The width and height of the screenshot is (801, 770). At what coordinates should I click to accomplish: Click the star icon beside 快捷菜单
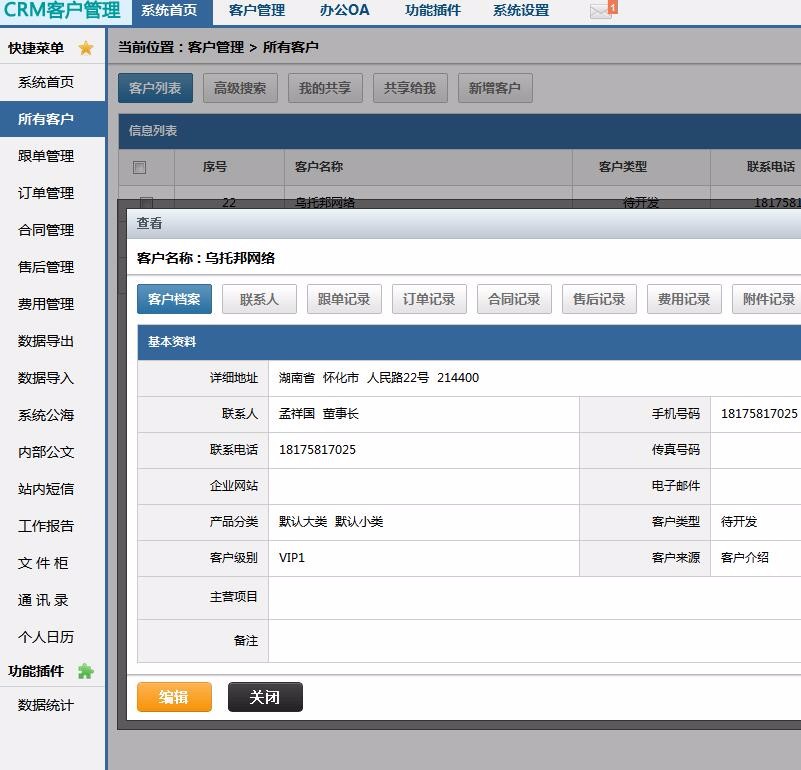[85, 46]
